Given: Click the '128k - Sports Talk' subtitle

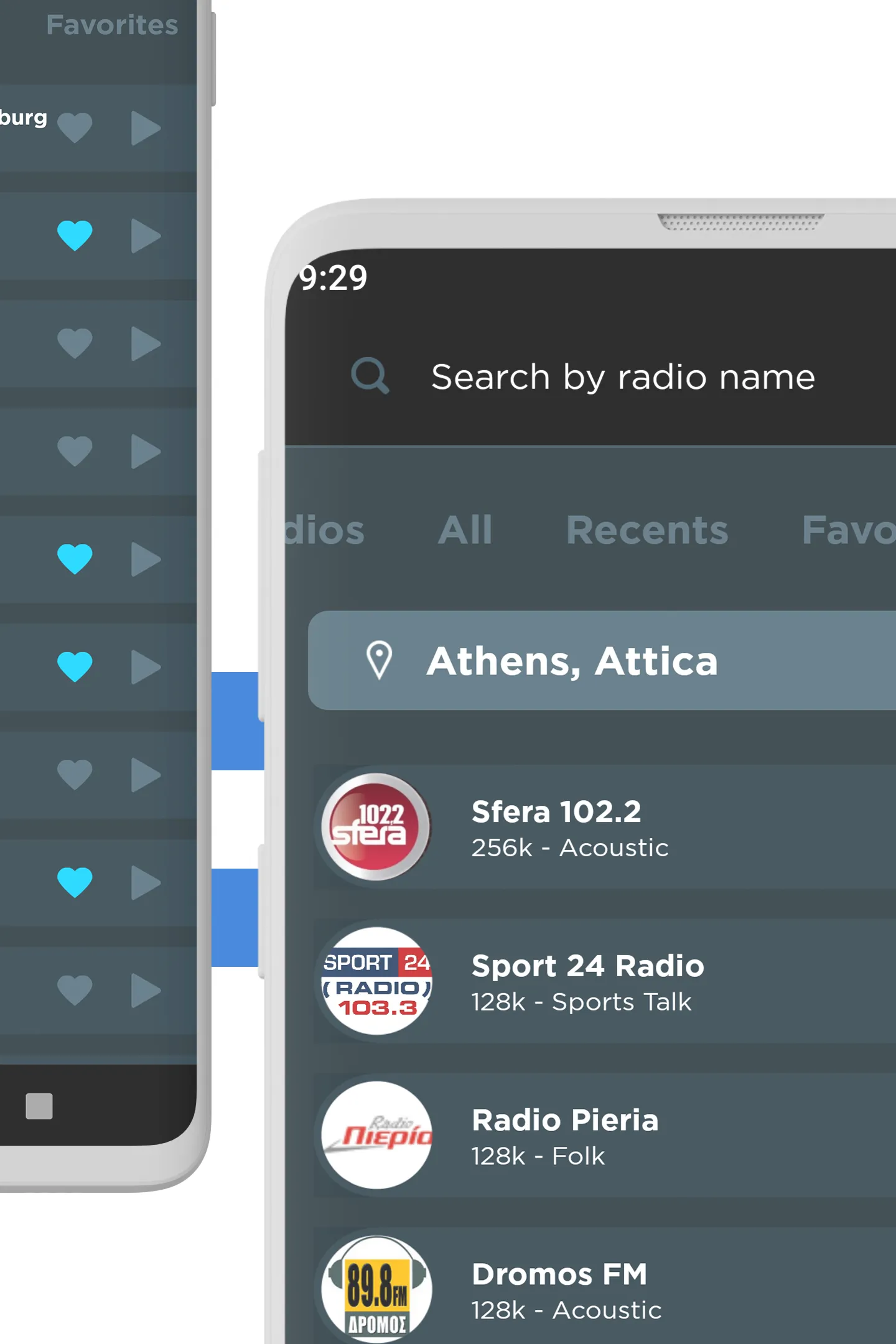Looking at the screenshot, I should click(x=581, y=1002).
